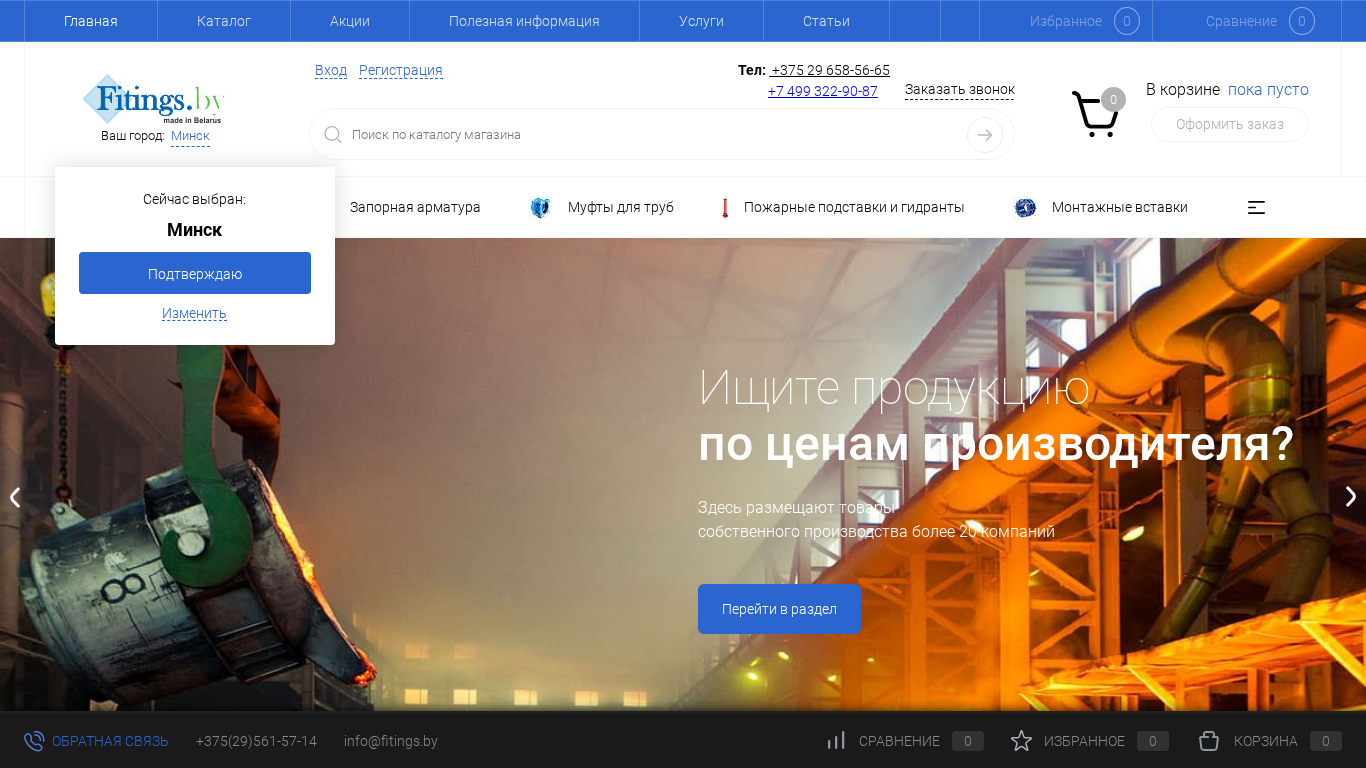Click the basket icon in footer
The height and width of the screenshot is (768, 1366).
(1209, 741)
